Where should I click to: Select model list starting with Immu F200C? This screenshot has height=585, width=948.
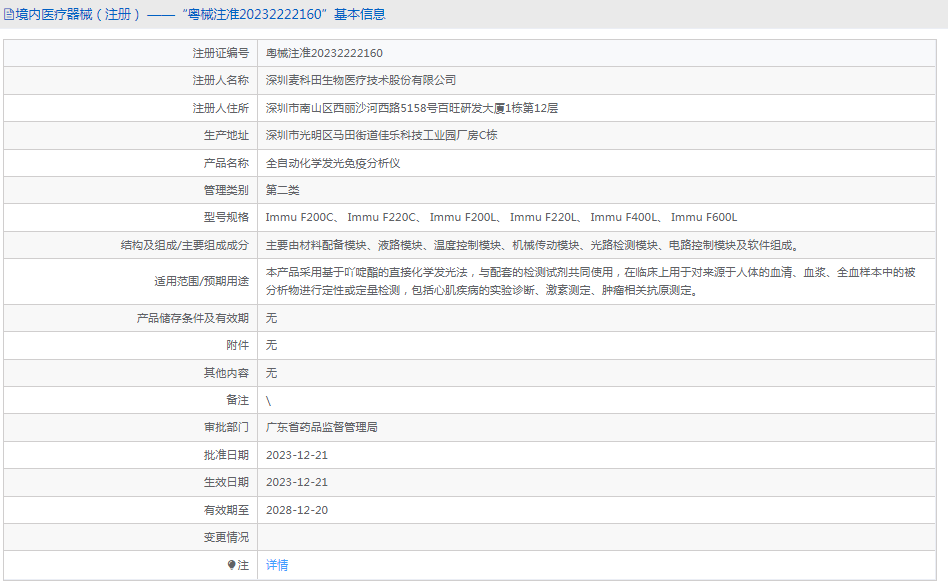point(501,218)
